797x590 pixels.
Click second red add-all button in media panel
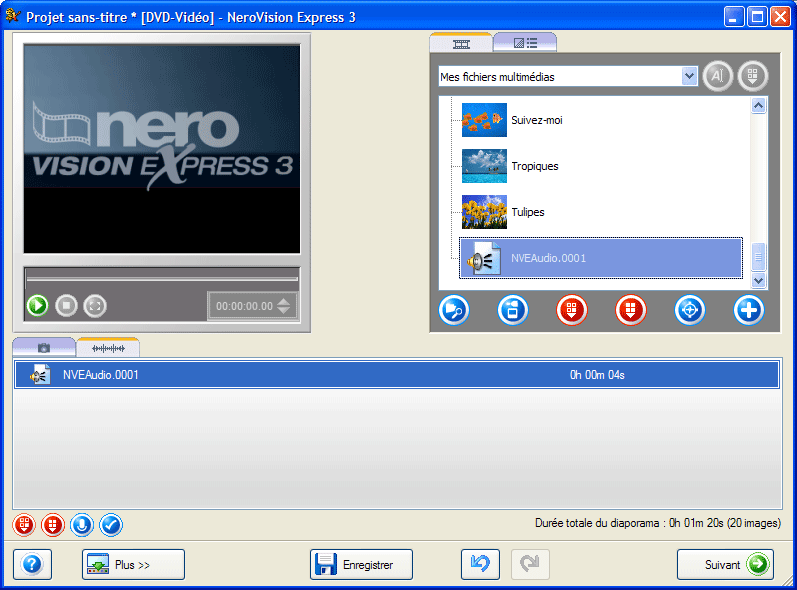tap(630, 310)
